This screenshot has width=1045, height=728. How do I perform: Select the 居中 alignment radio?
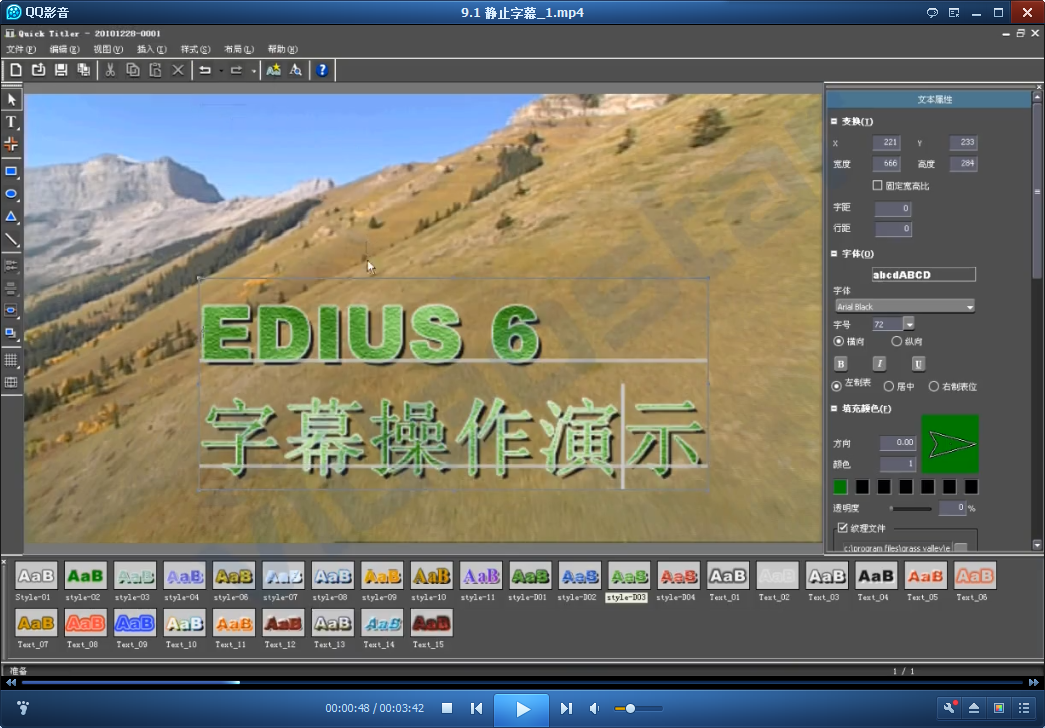888,386
